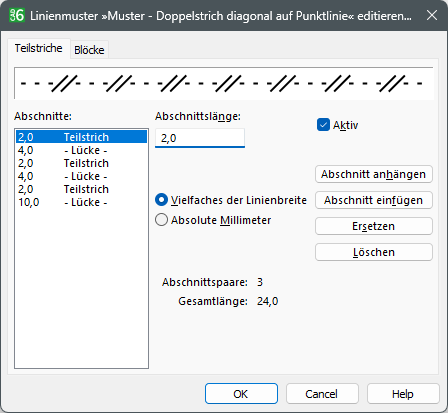Viewport: 448px width, 413px height.
Task: Confirm the dialog with OK
Action: coord(241,394)
